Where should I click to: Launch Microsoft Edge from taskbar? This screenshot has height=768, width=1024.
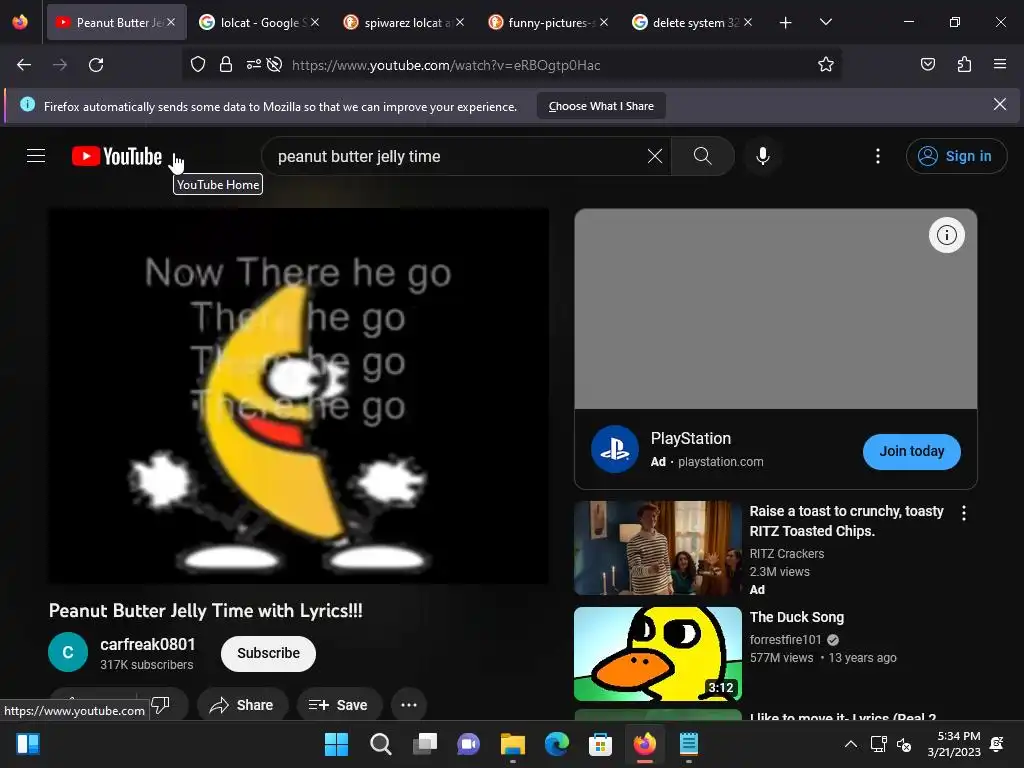(556, 744)
